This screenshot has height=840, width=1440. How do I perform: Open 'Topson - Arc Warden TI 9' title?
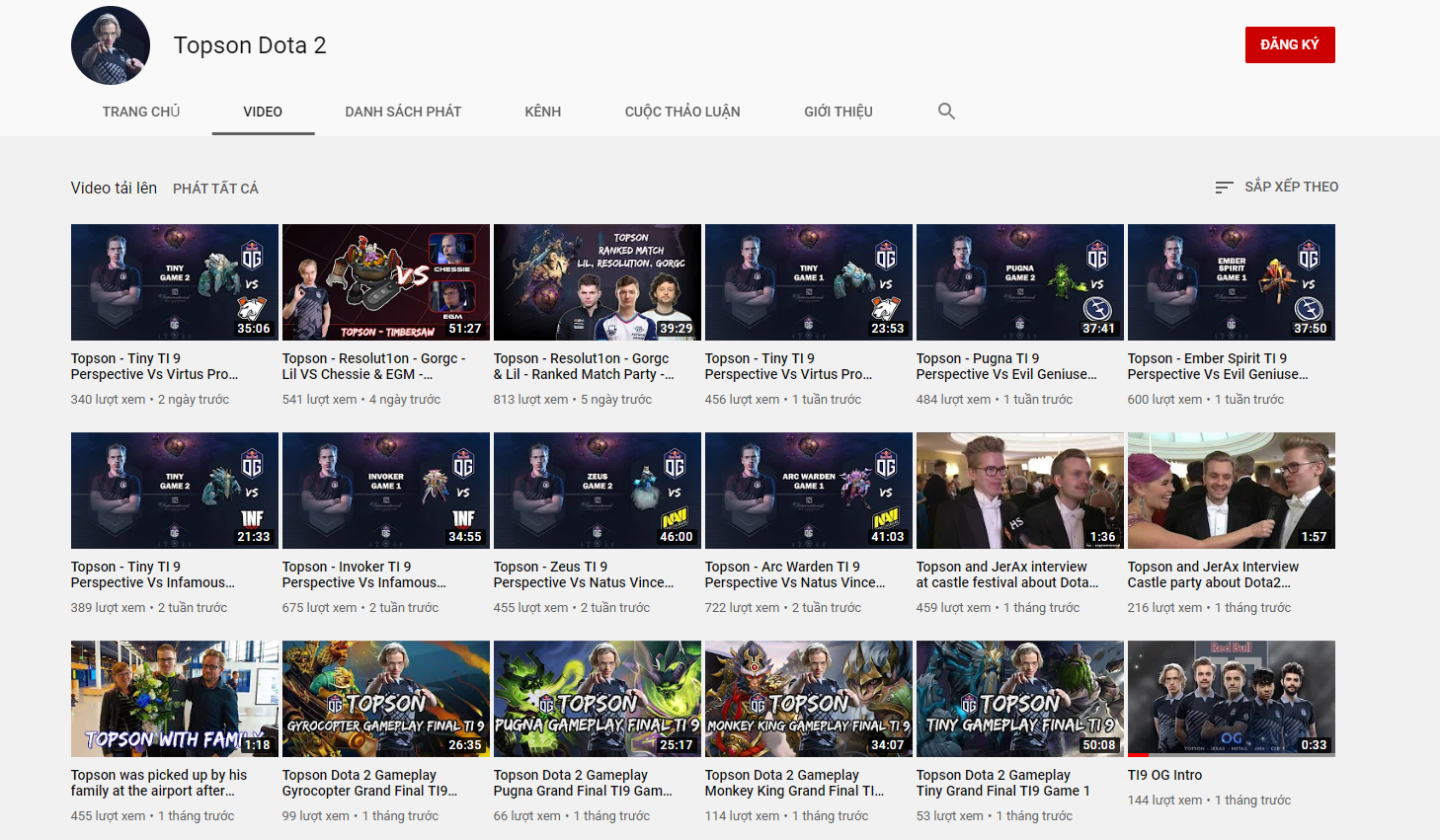pos(795,574)
